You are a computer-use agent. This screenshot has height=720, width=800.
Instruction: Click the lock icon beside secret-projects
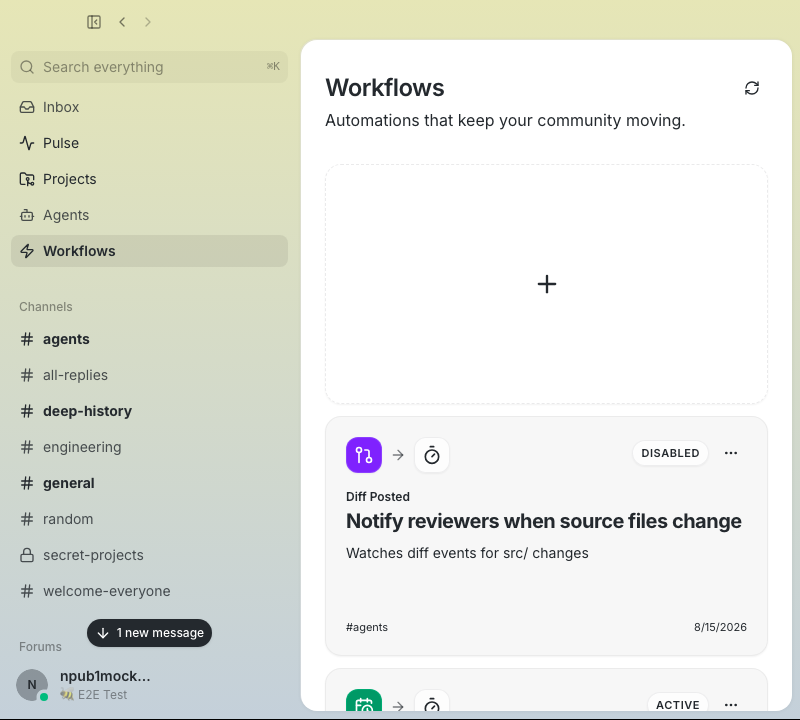click(27, 555)
